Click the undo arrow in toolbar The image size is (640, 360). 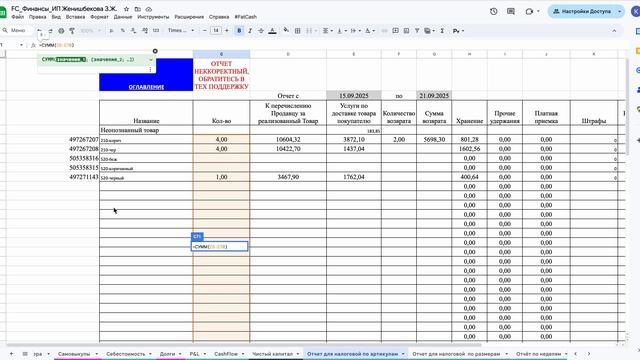click(40, 31)
